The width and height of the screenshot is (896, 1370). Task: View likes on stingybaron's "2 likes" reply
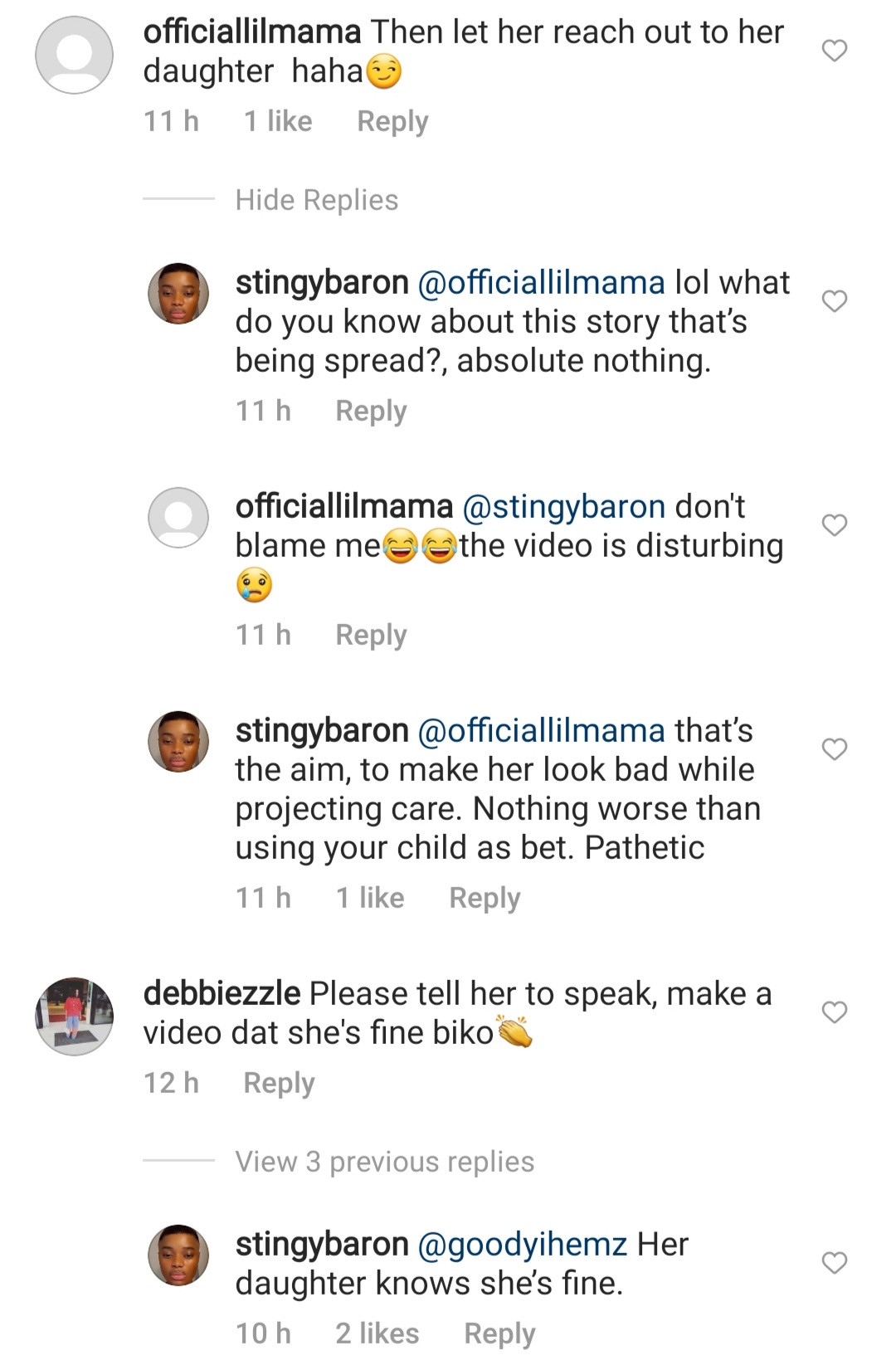coord(377,1333)
